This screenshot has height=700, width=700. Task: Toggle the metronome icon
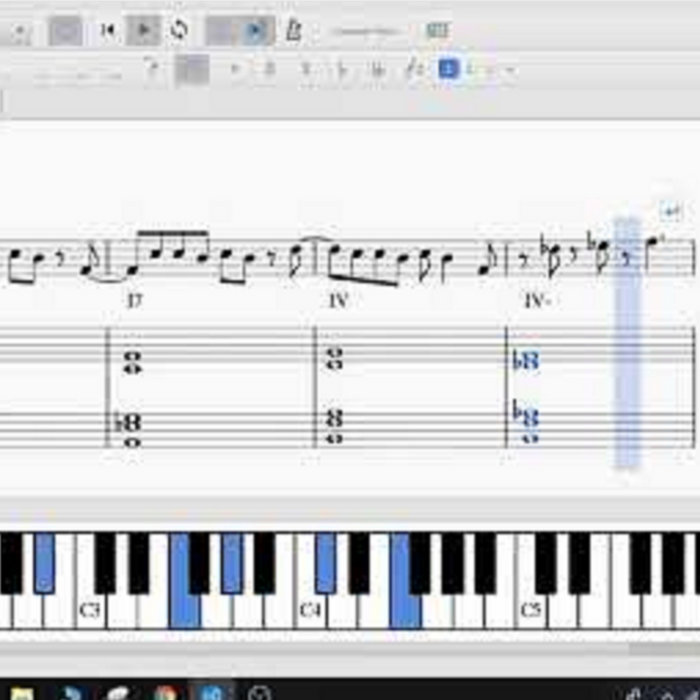[293, 31]
